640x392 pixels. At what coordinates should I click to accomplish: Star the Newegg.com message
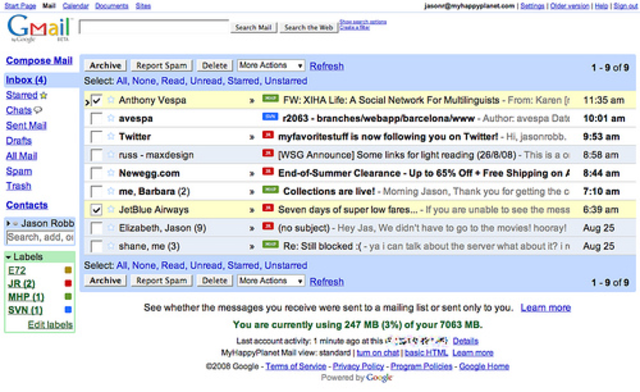[x=111, y=173]
